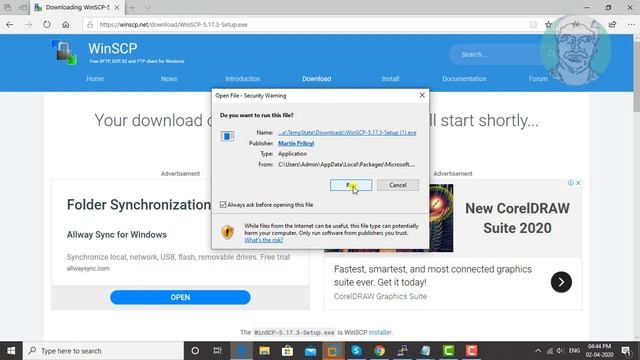Click the allwaysync.com ad link
Screen dimensions: 640x360
[x=88, y=268]
